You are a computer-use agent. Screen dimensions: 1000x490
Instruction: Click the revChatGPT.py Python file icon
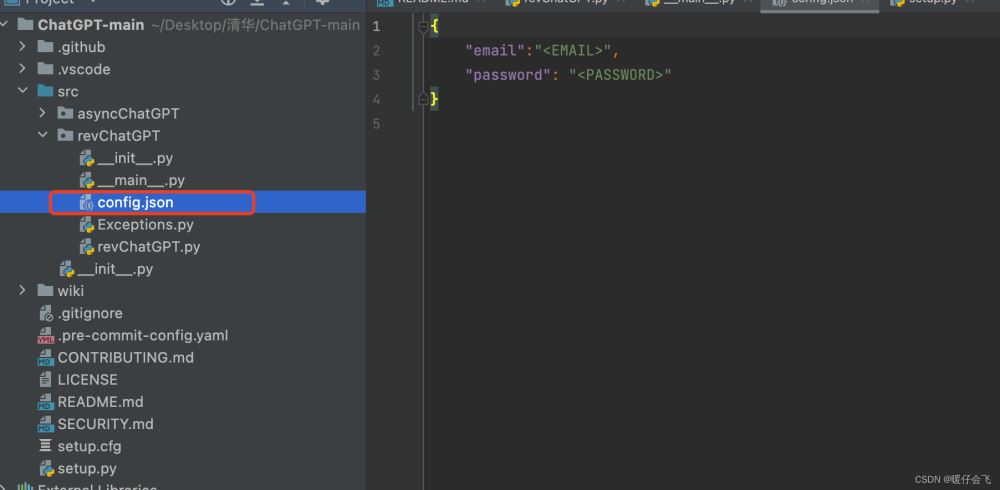[x=87, y=247]
